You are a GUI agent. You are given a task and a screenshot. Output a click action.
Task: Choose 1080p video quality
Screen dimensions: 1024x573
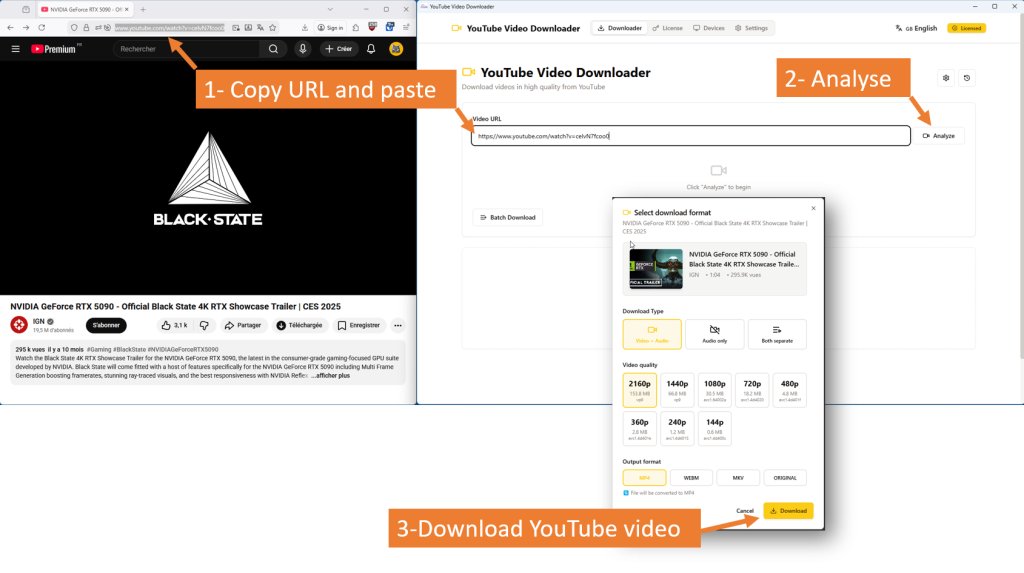[714, 390]
